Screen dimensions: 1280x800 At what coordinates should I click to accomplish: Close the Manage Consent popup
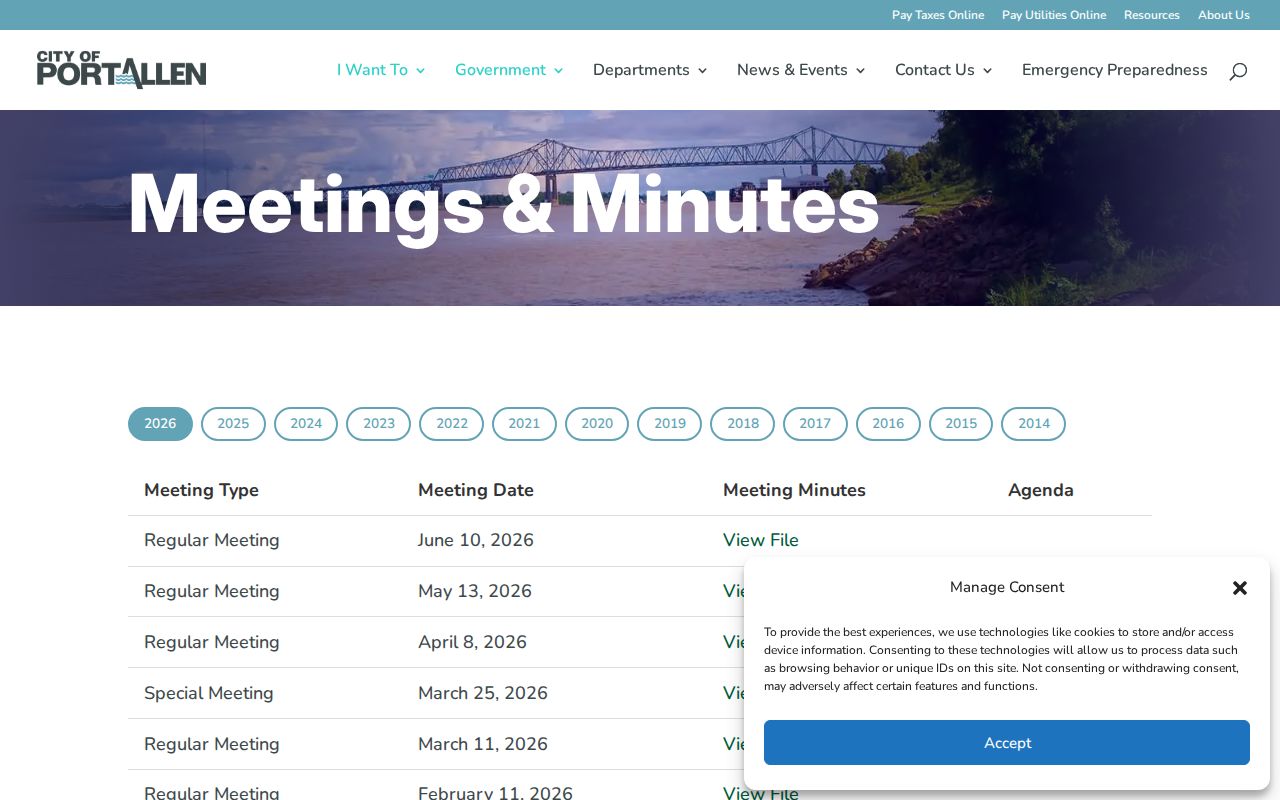click(x=1240, y=588)
